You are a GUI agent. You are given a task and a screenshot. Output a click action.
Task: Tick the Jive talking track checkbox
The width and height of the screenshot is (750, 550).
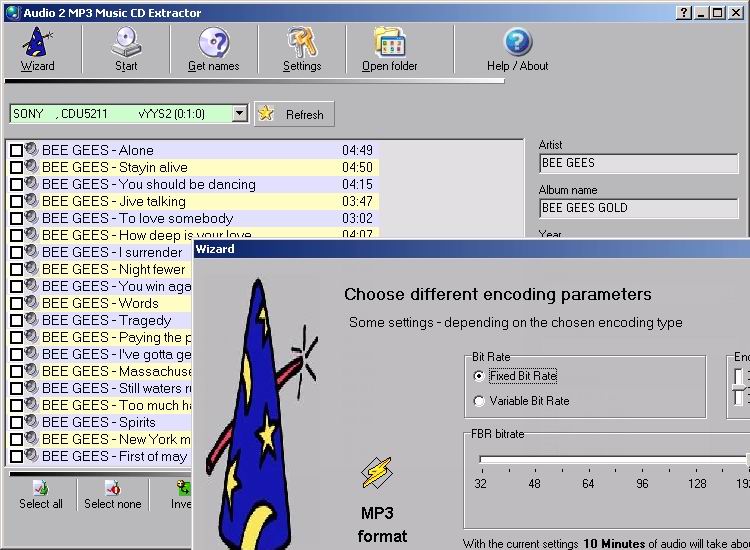(x=16, y=201)
